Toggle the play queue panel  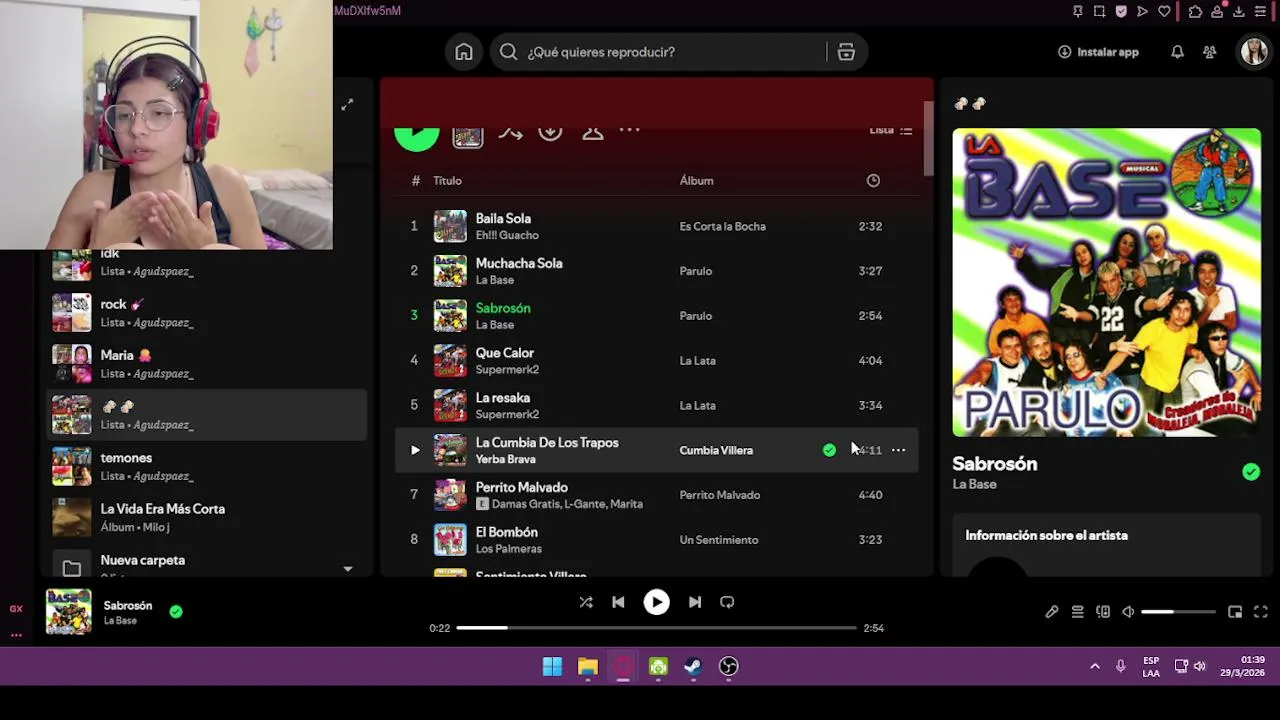click(1077, 612)
